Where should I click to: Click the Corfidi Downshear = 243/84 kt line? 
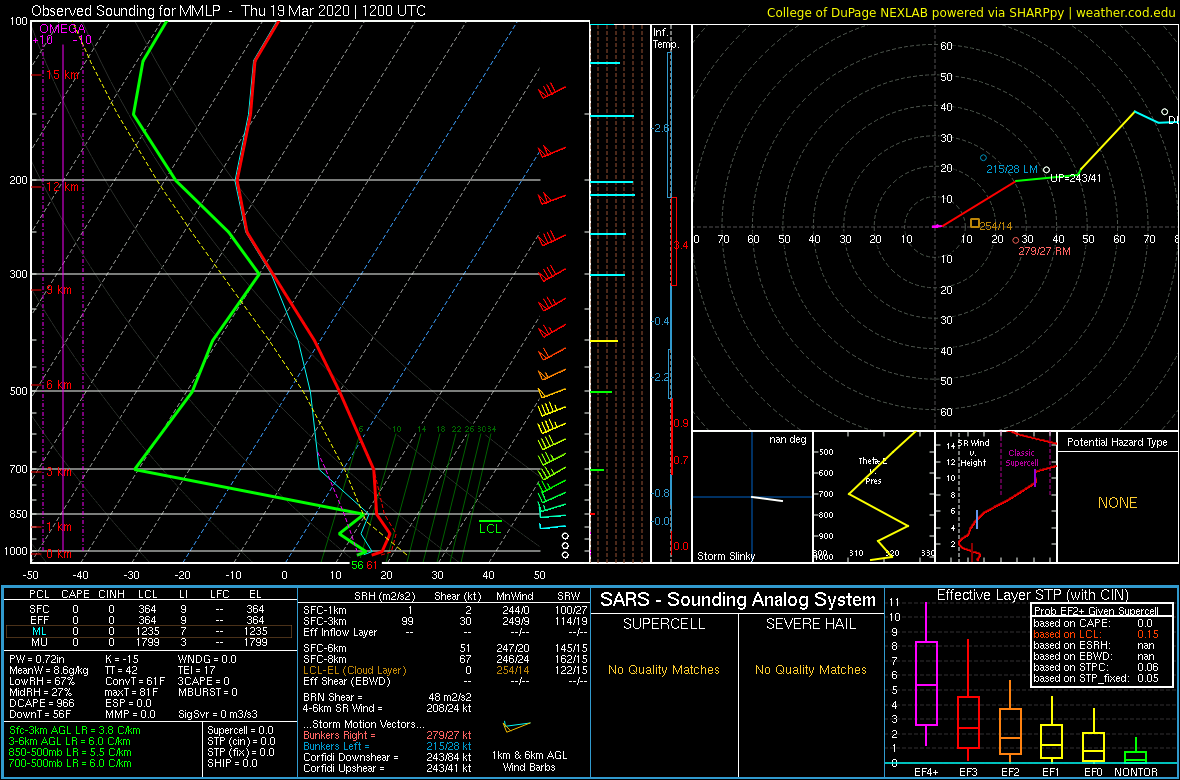pos(388,757)
